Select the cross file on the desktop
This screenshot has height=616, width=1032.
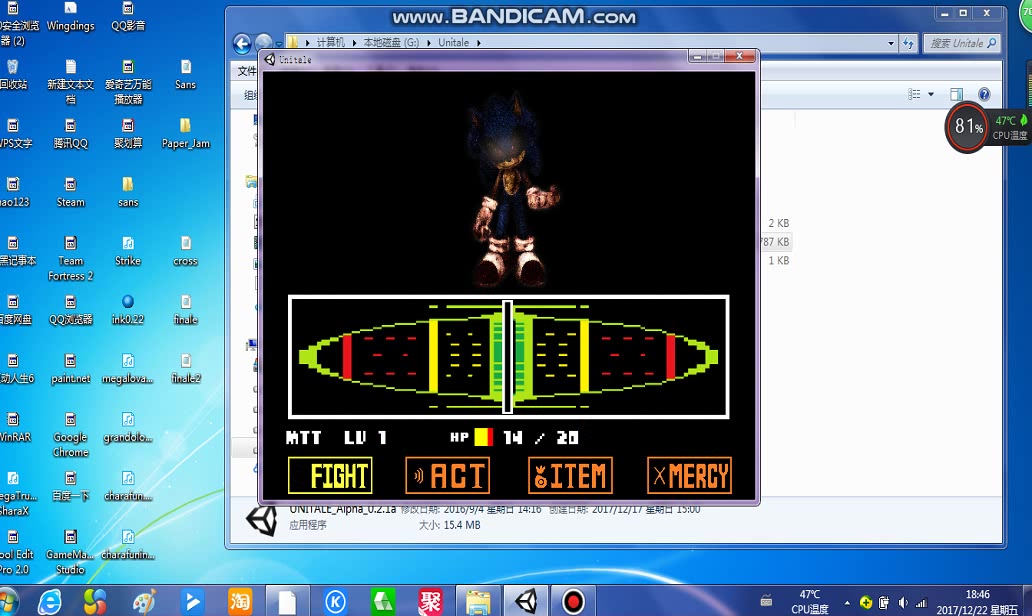(x=186, y=251)
